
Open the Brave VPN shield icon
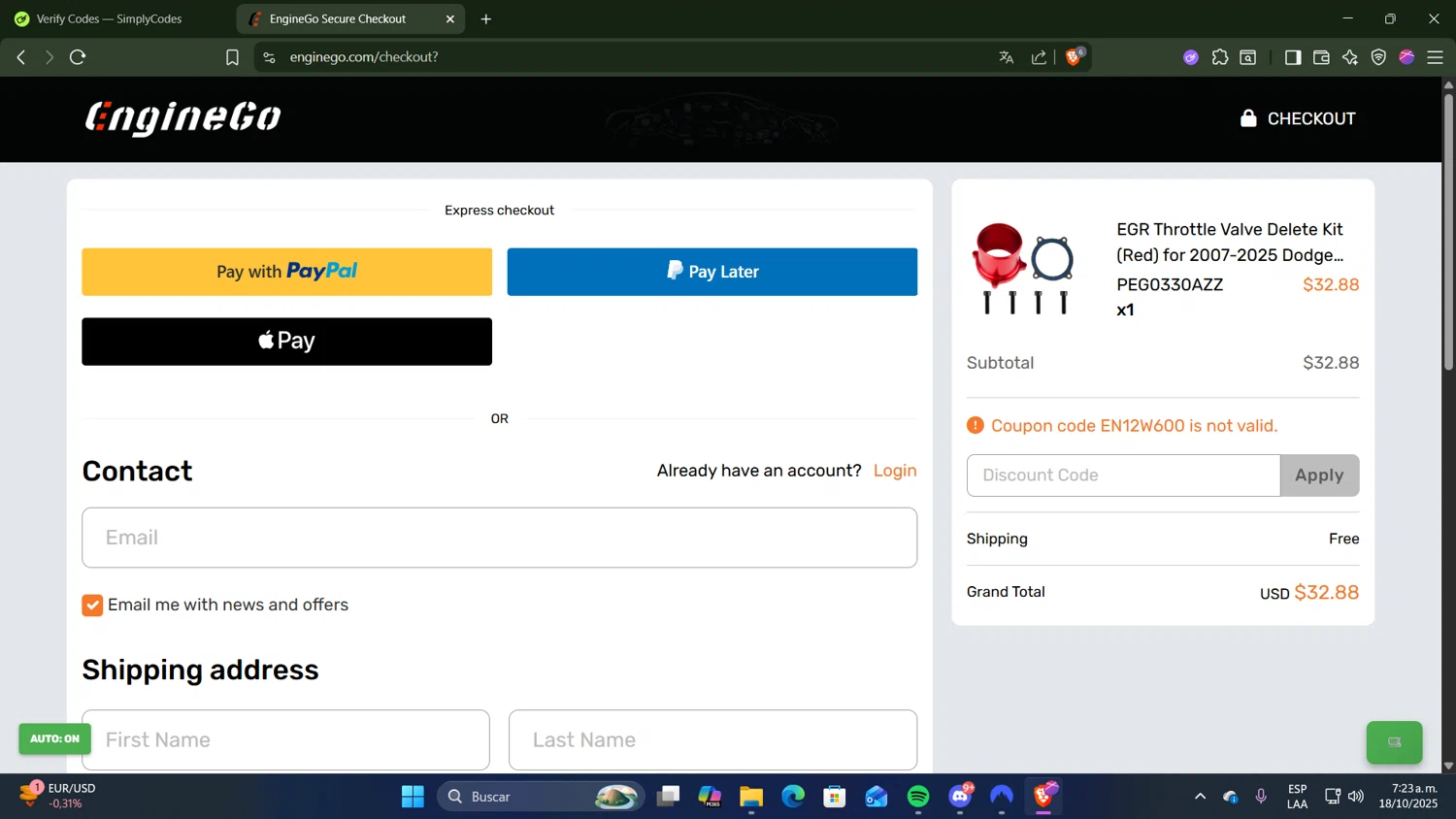1378,57
